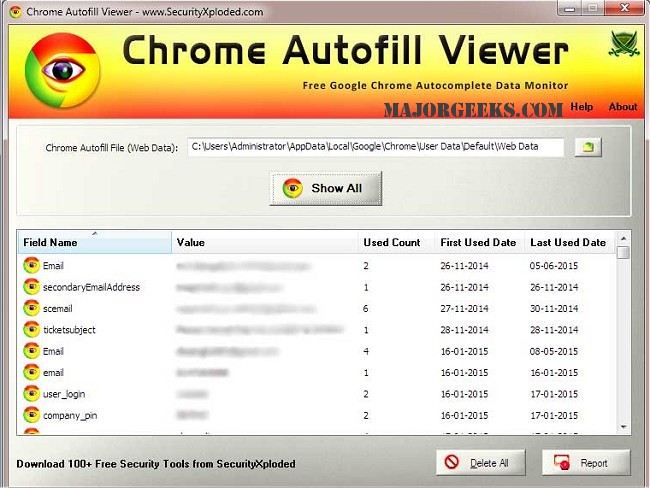This screenshot has height=488, width=650.
Task: Sort by First Used Date column header
Action: pyautogui.click(x=479, y=243)
